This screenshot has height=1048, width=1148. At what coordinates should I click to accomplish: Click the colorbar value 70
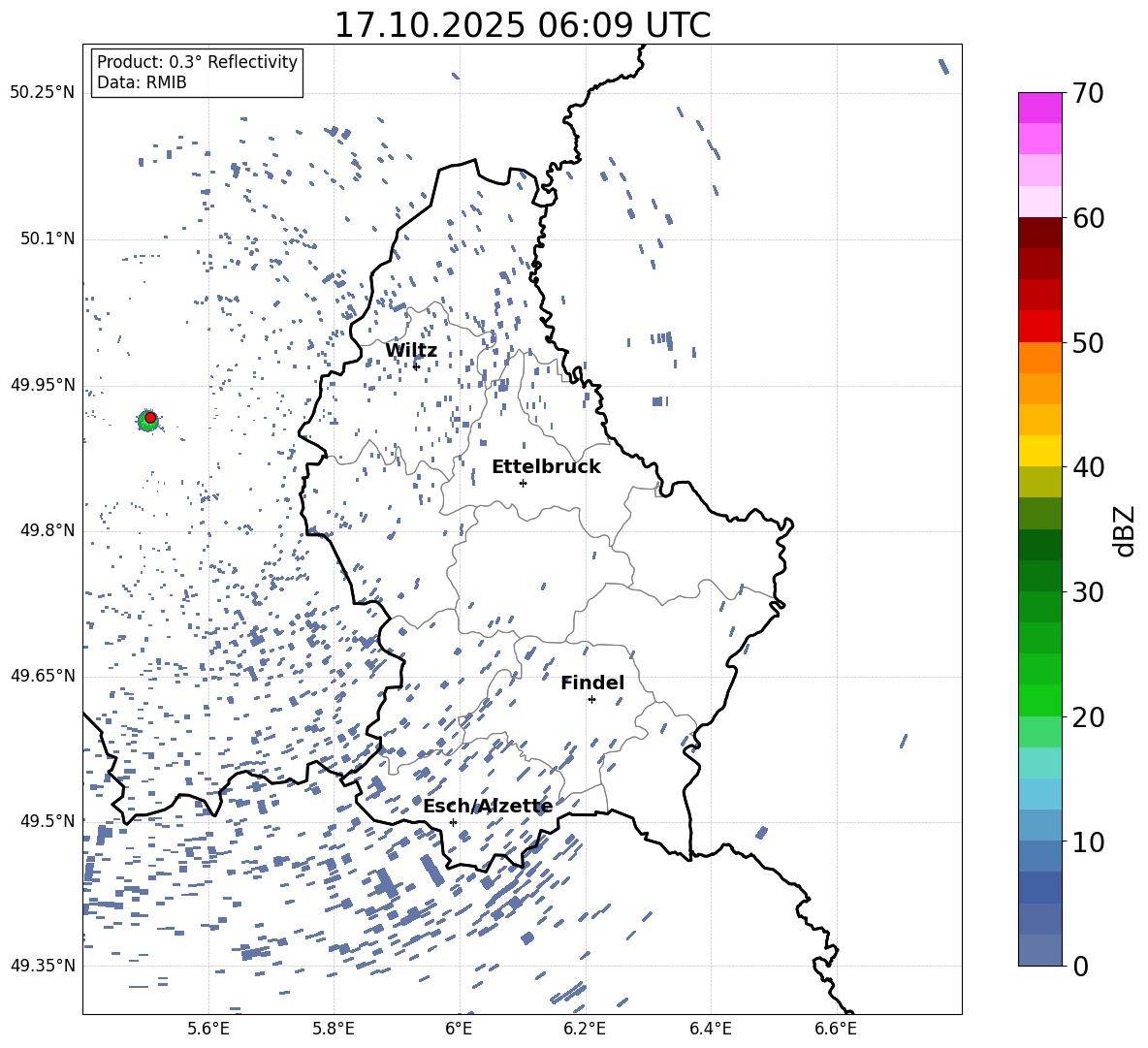coord(1089,94)
